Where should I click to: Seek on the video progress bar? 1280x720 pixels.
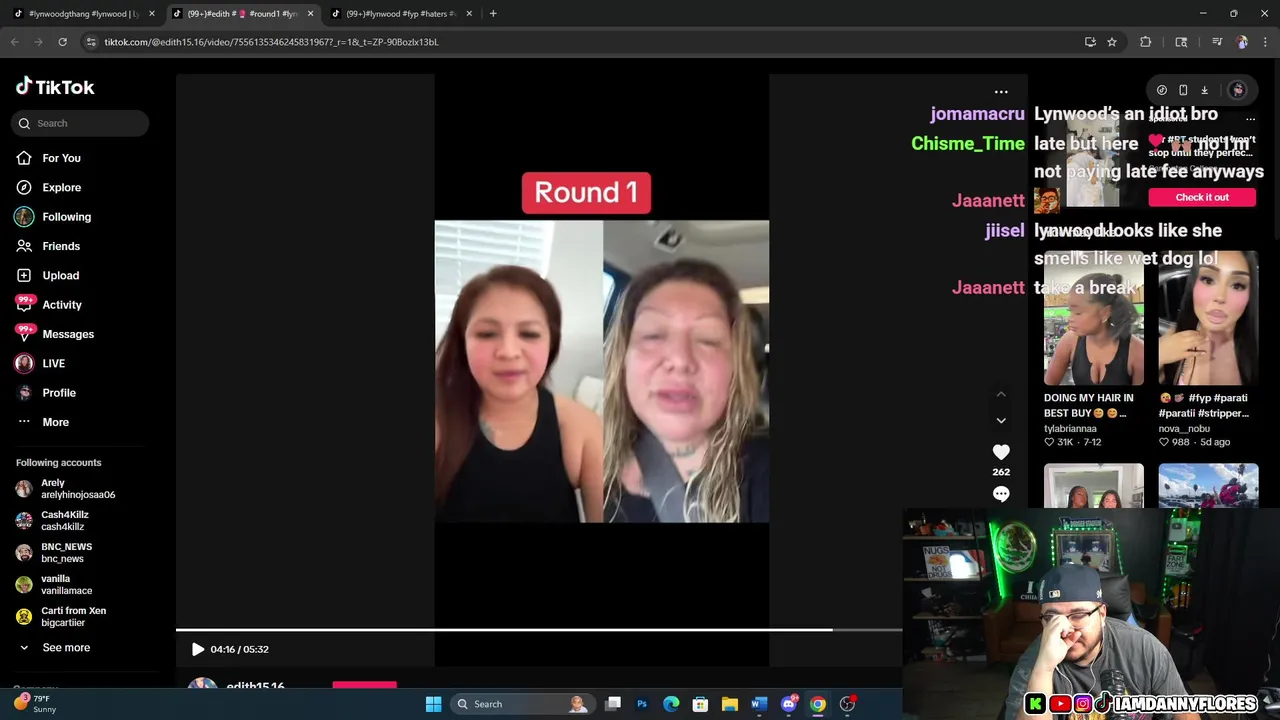pyautogui.click(x=539, y=630)
